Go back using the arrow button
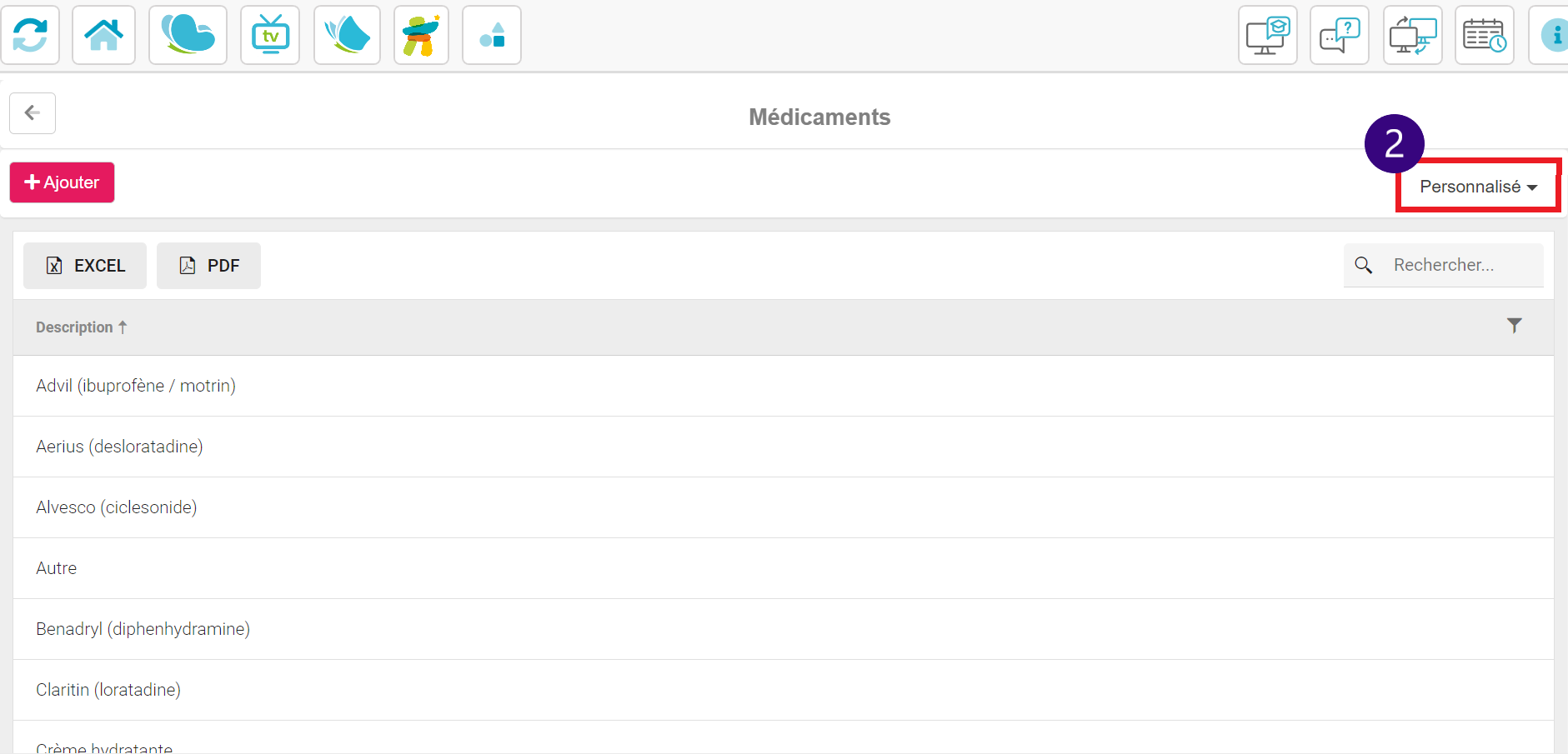The width and height of the screenshot is (1568, 754). 33,113
